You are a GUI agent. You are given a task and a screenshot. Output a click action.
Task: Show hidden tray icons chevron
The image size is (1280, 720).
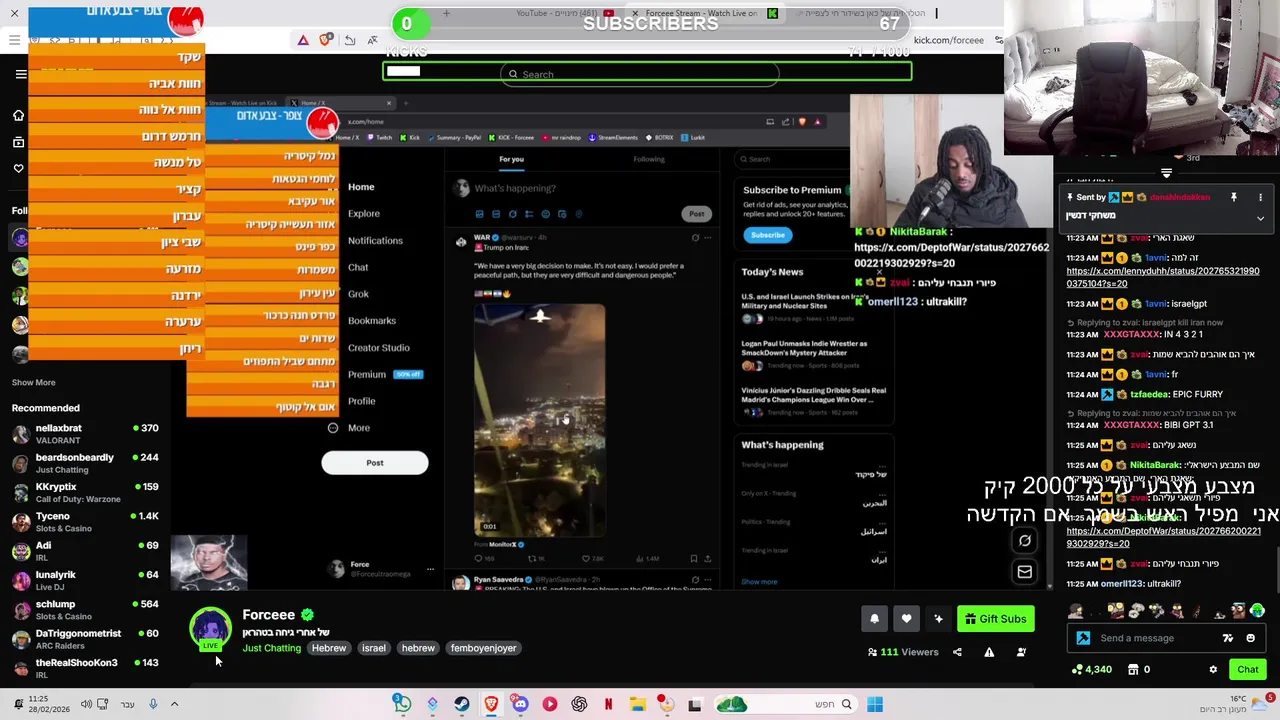(174, 705)
